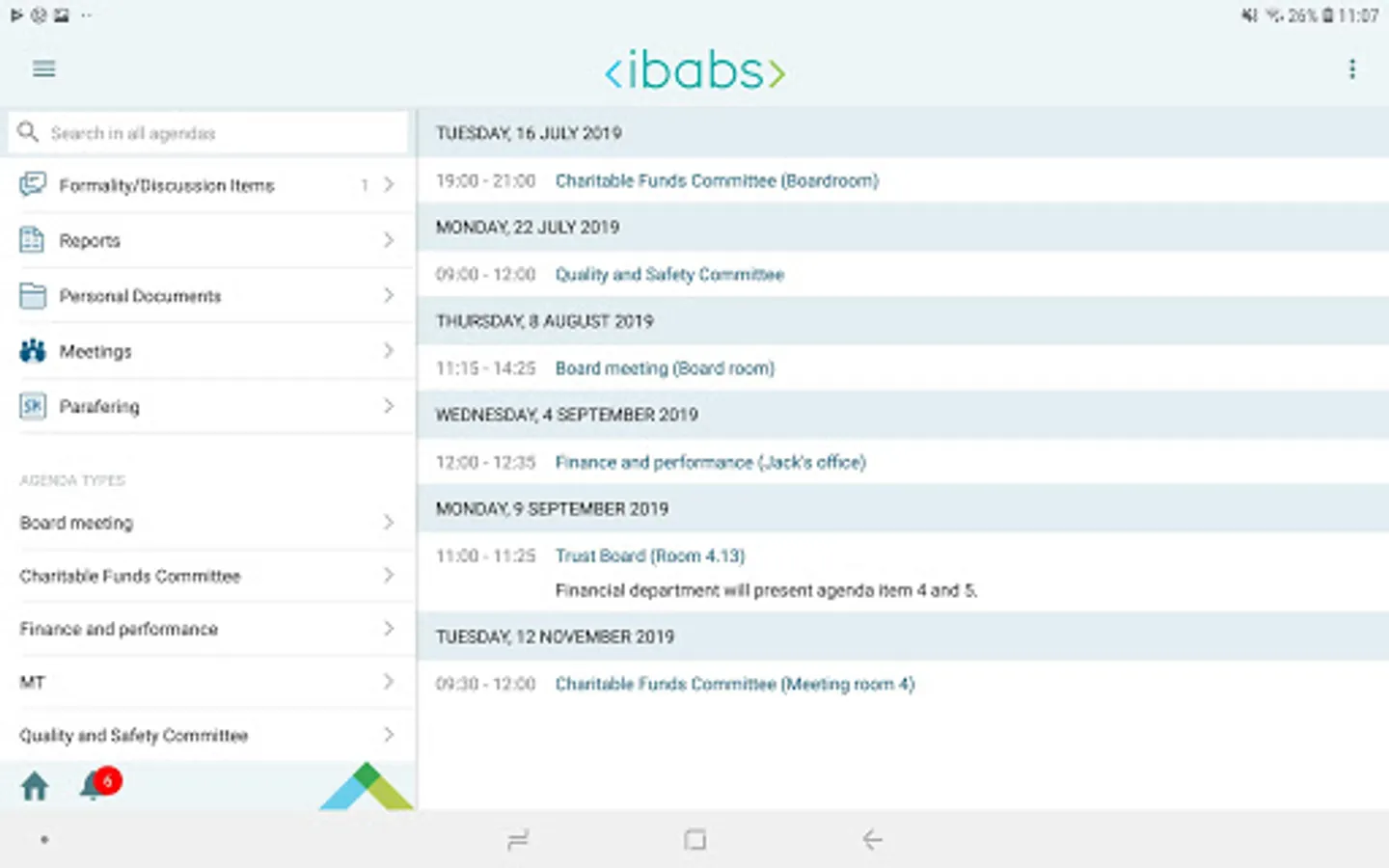Click the search magnifier icon
1389x868 pixels.
point(28,132)
